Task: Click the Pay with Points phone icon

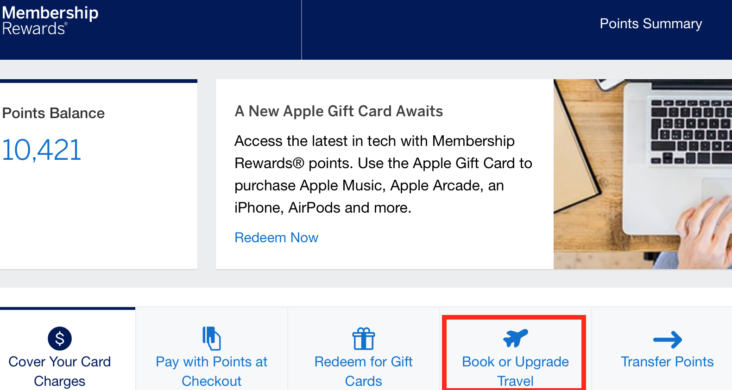Action: (211, 338)
